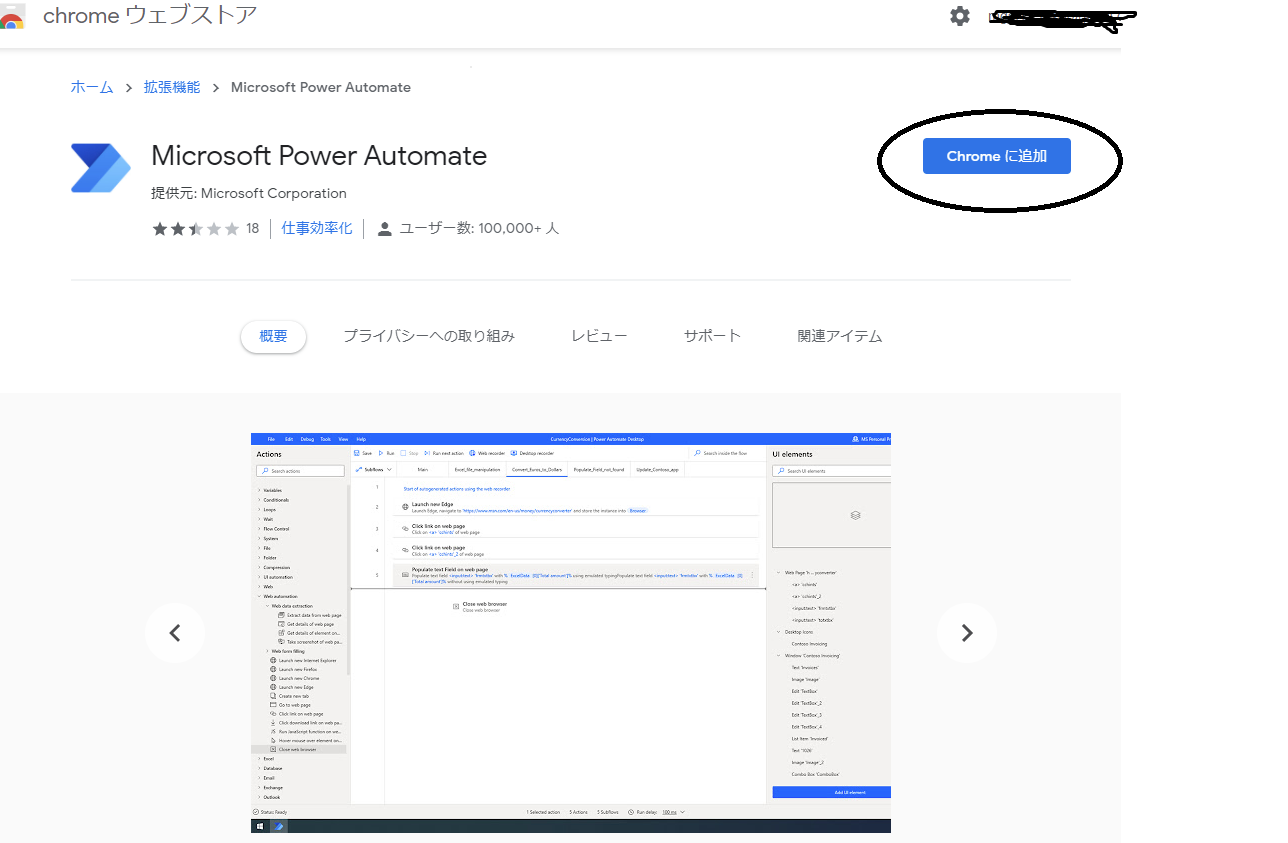
Task: Open the 拡張機能 breadcrumb link
Action: point(171,87)
